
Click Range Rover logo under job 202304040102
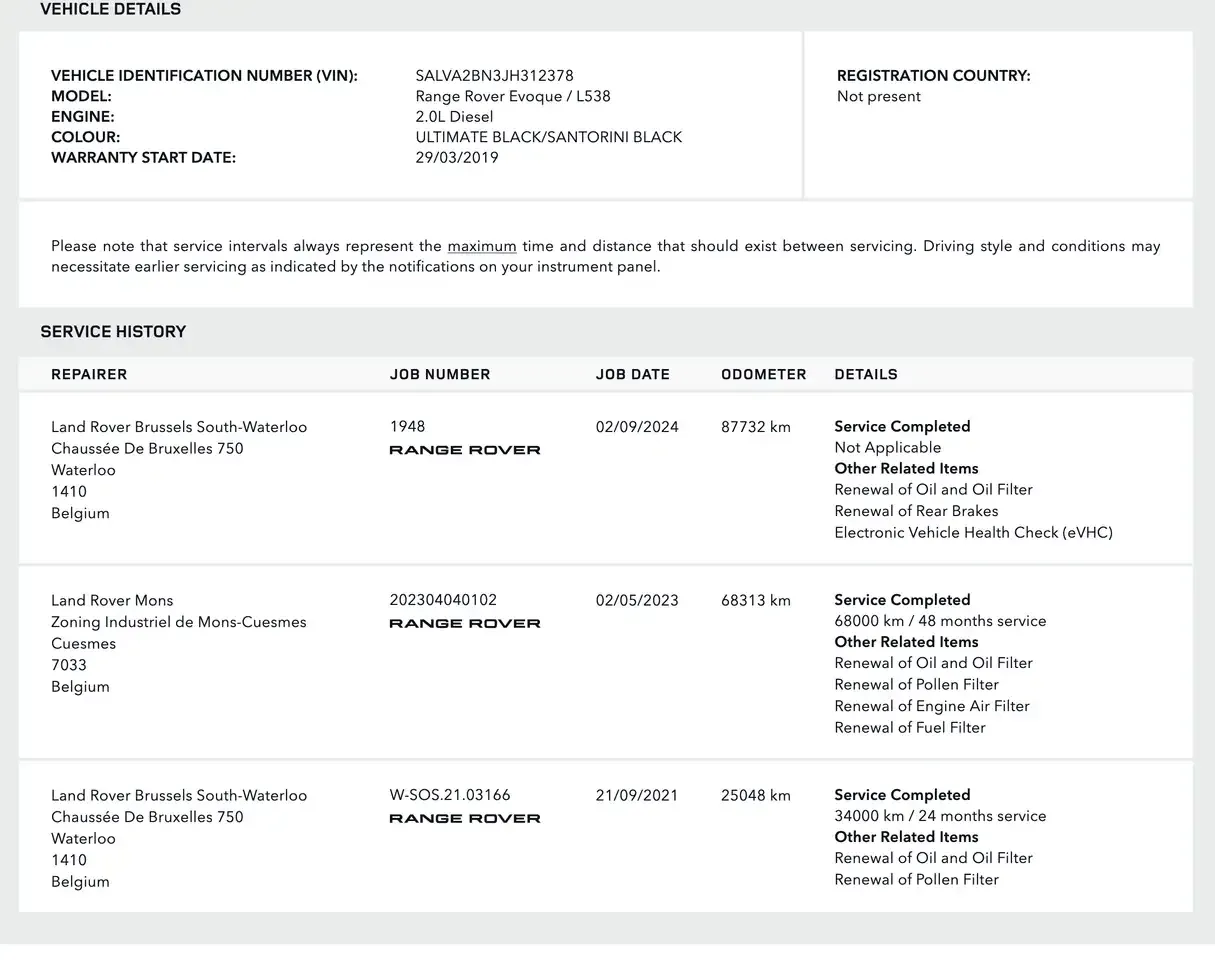(x=464, y=623)
